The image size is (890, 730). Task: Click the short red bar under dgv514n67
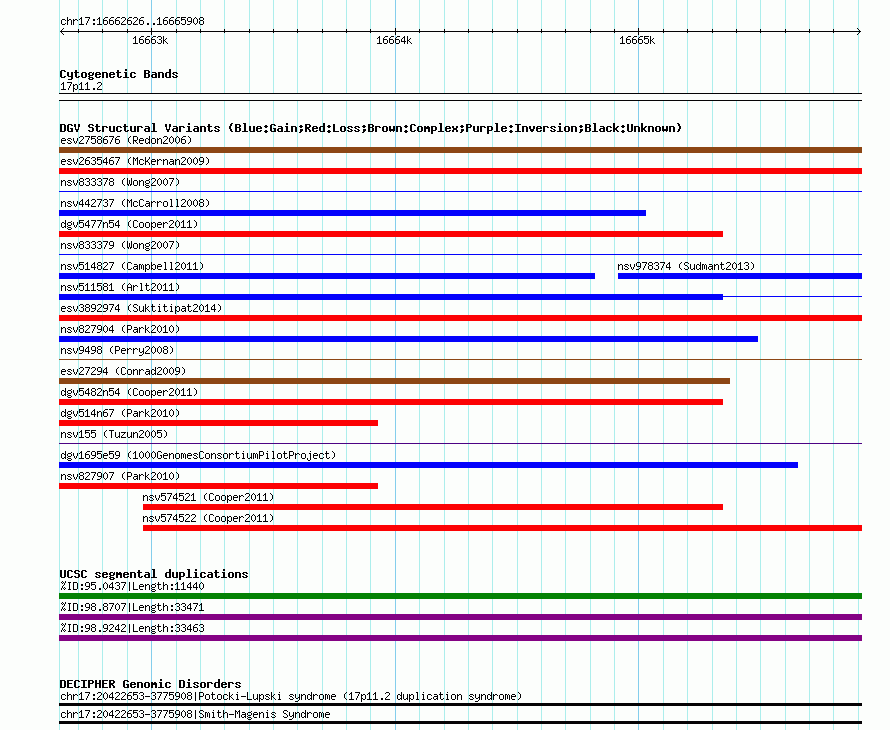pyautogui.click(x=219, y=423)
